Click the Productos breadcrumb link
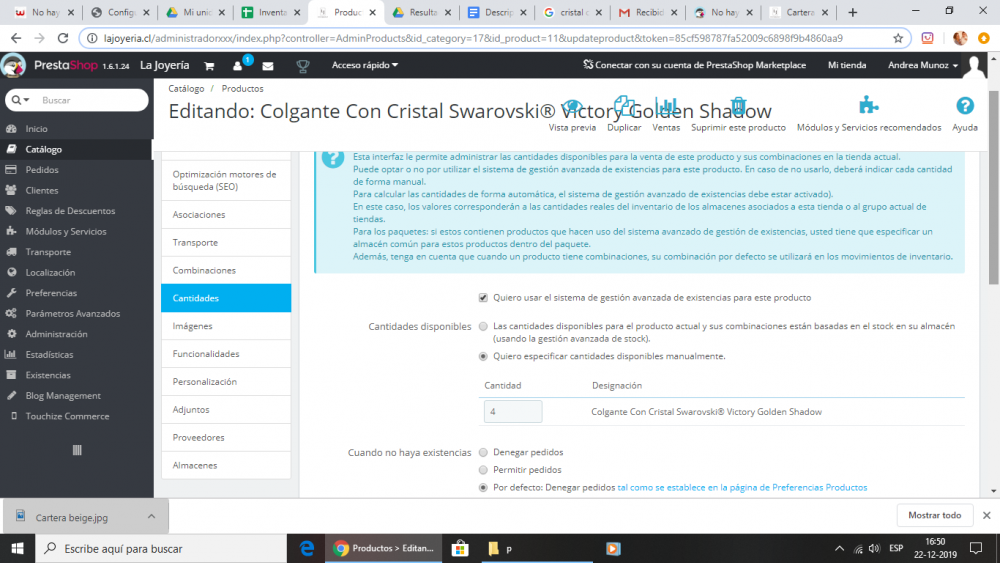 242,89
